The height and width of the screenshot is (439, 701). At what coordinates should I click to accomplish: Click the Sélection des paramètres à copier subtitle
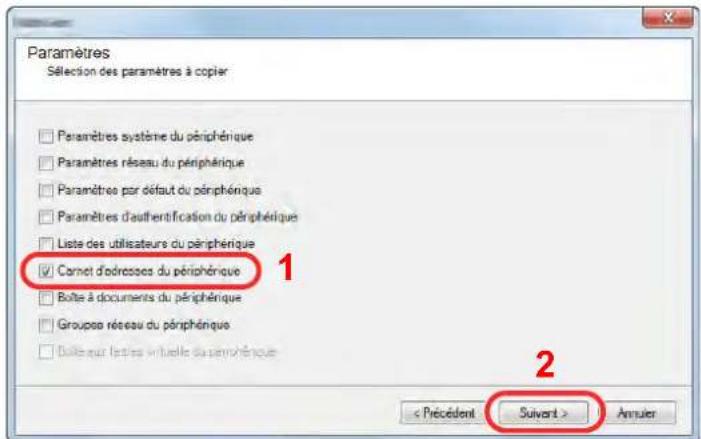click(137, 72)
